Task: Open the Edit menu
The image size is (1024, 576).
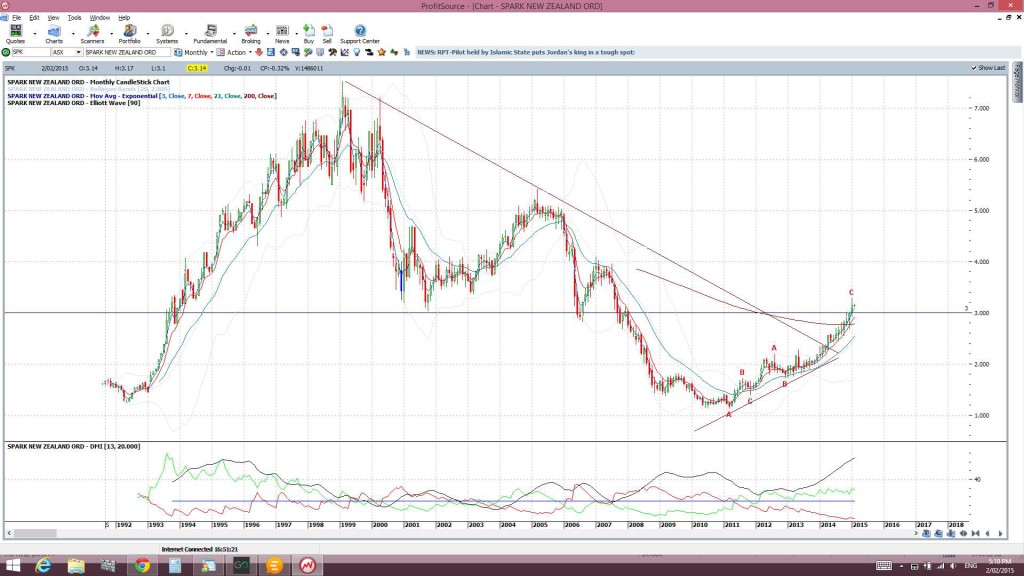Action: pos(34,18)
